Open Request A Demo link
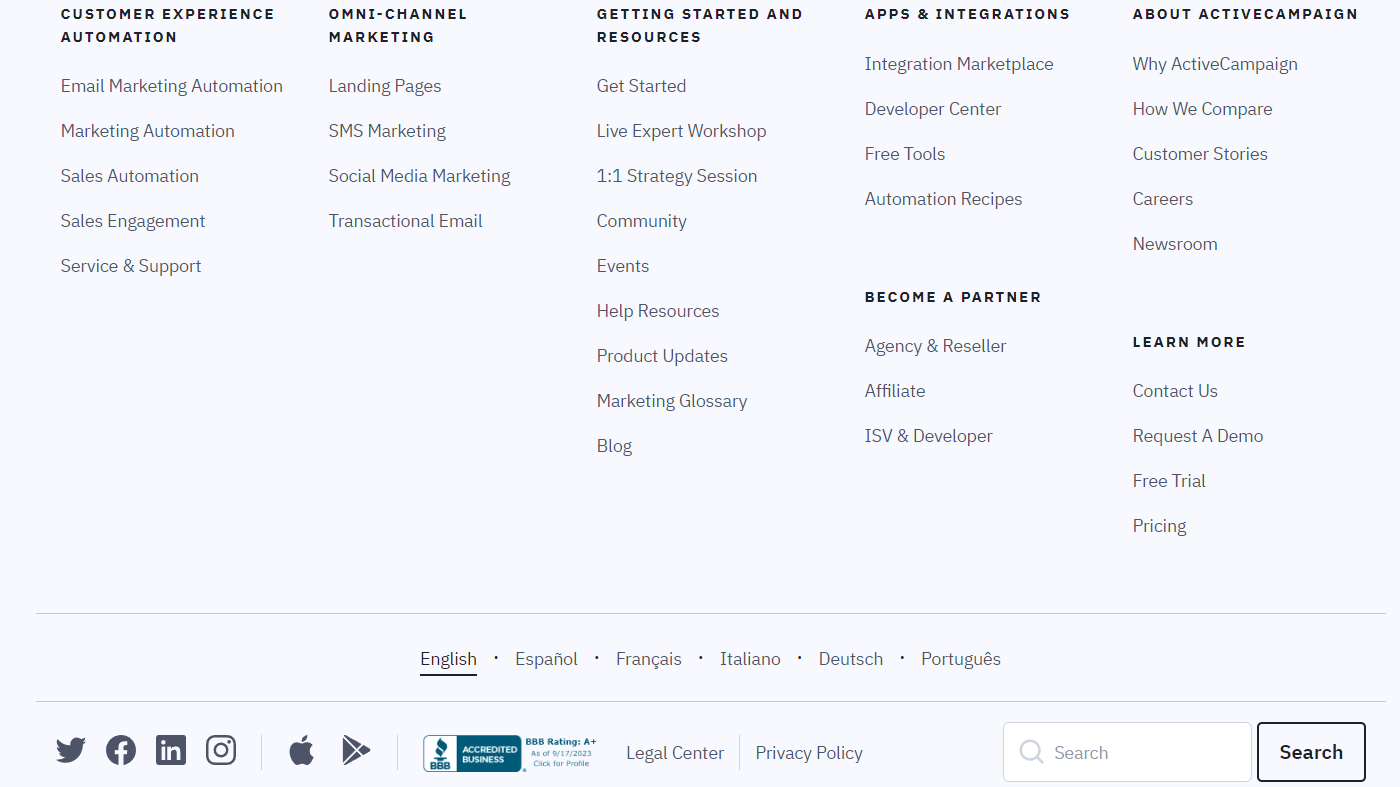This screenshot has width=1400, height=787. [1198, 436]
